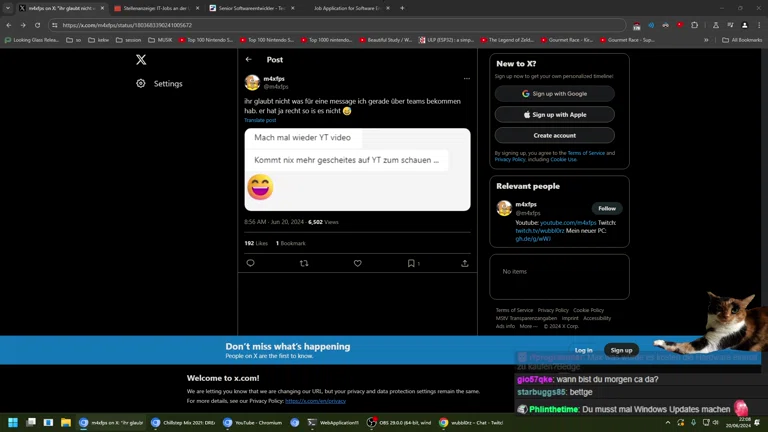Click the Create account button
768x432 pixels.
(x=554, y=135)
